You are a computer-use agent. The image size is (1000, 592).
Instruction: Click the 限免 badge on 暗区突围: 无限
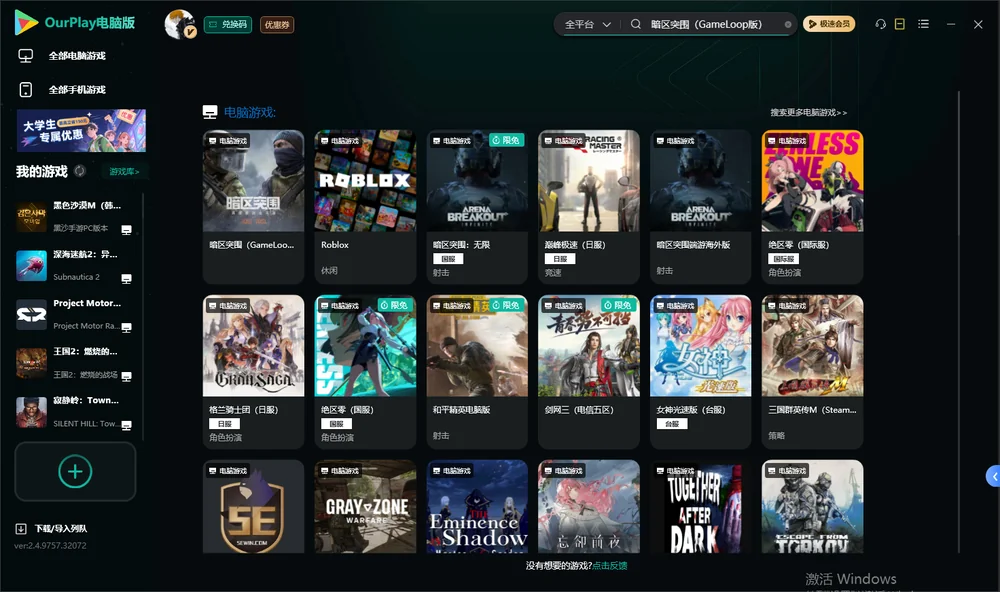(506, 140)
